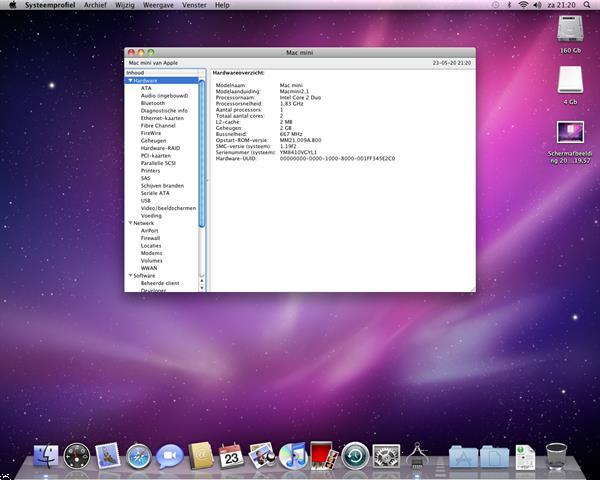
Task: Select PCI-kaarten in sidebar
Action: [x=156, y=155]
